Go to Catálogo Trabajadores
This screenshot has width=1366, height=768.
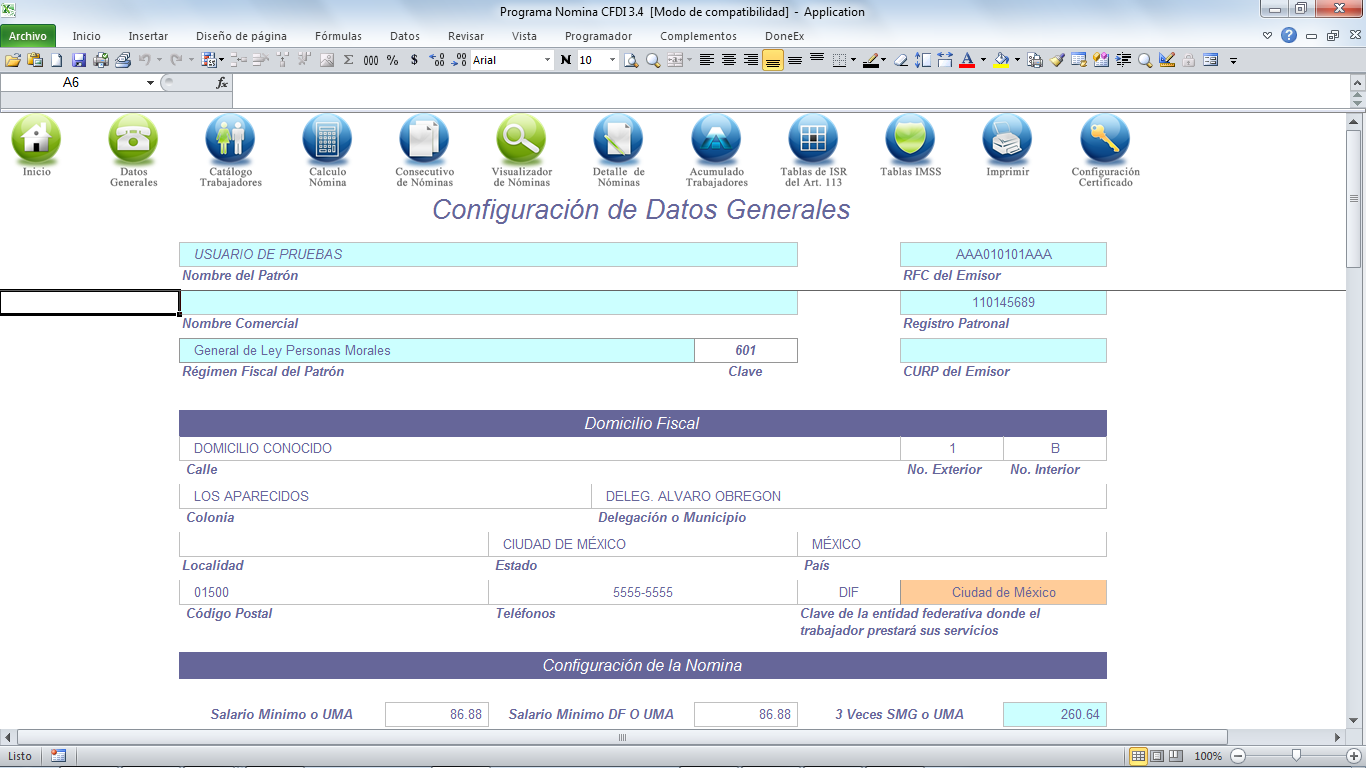pyautogui.click(x=230, y=140)
